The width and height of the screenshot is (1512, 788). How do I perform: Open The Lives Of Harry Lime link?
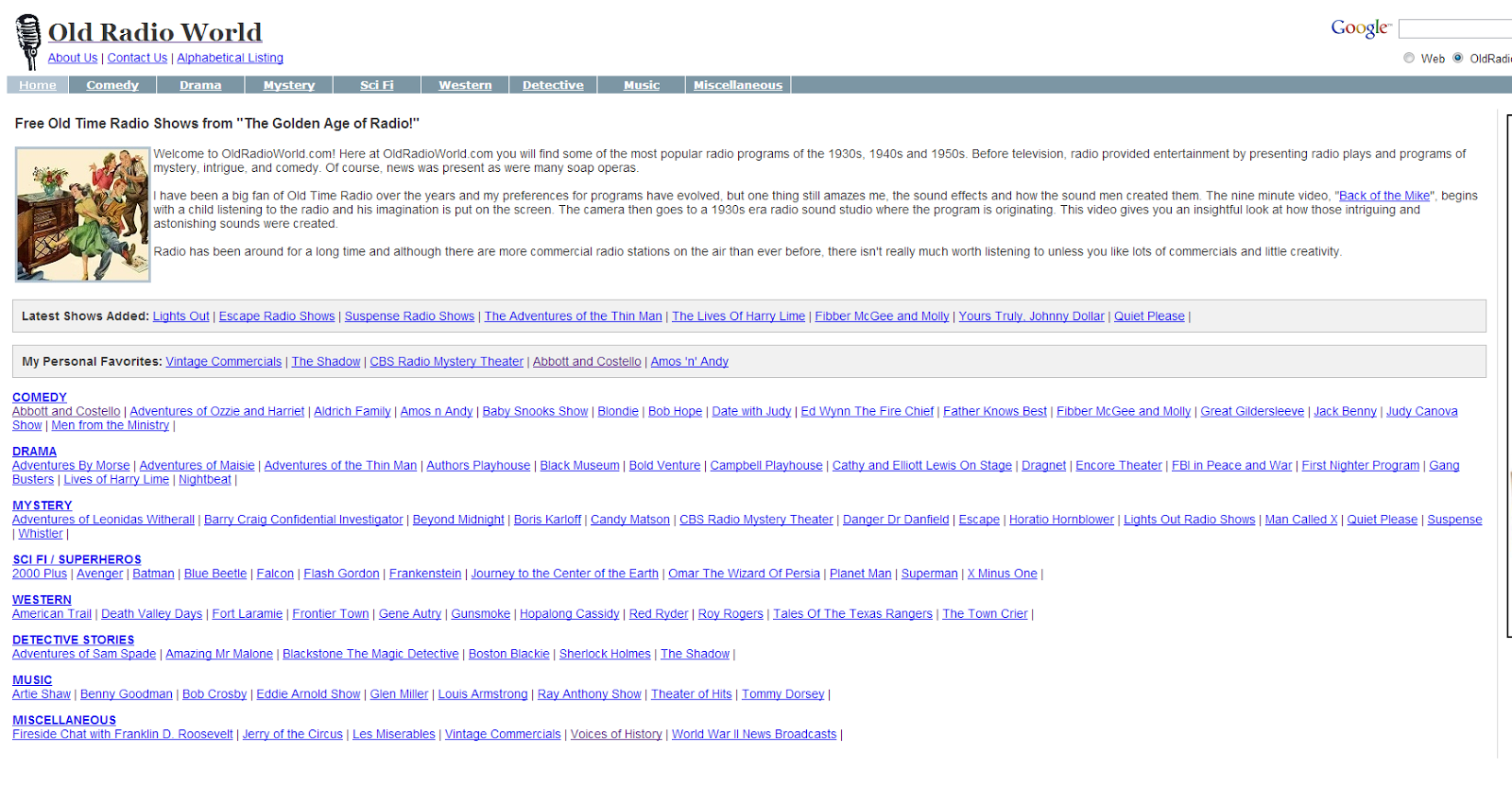(x=738, y=317)
